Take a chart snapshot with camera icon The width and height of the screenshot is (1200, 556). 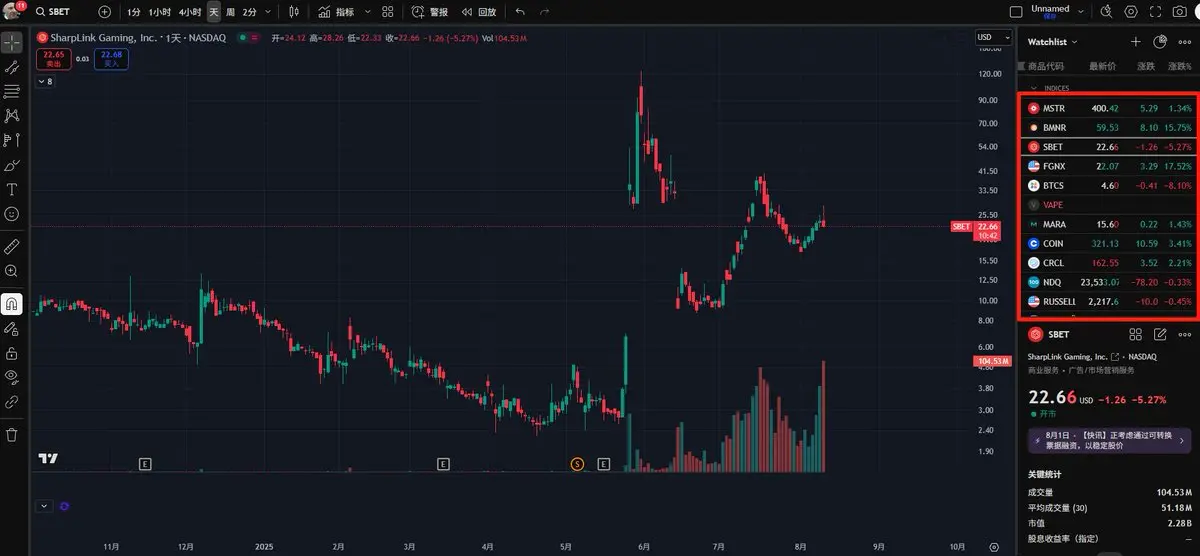(x=1182, y=12)
